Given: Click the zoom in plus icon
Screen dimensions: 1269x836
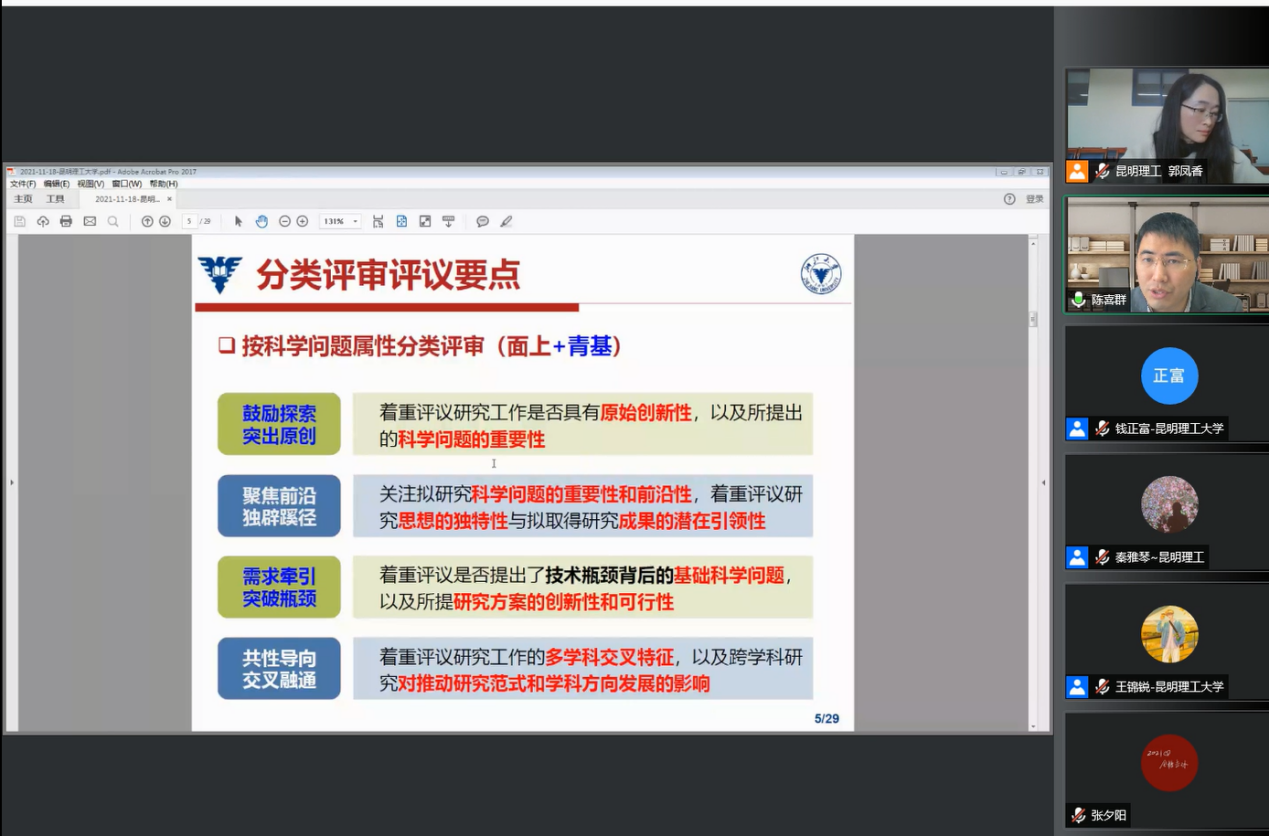Looking at the screenshot, I should tap(302, 221).
